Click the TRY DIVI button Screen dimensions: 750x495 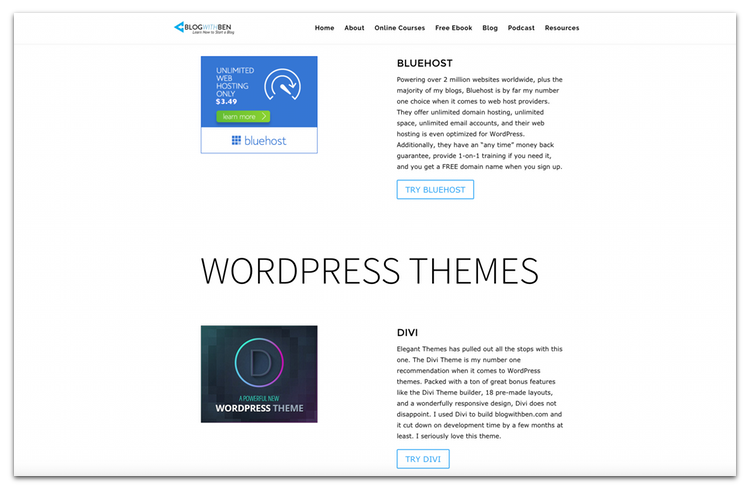(423, 459)
